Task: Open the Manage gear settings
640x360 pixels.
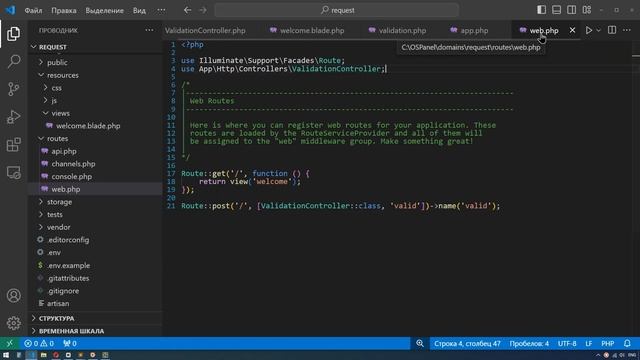Action: point(13,323)
